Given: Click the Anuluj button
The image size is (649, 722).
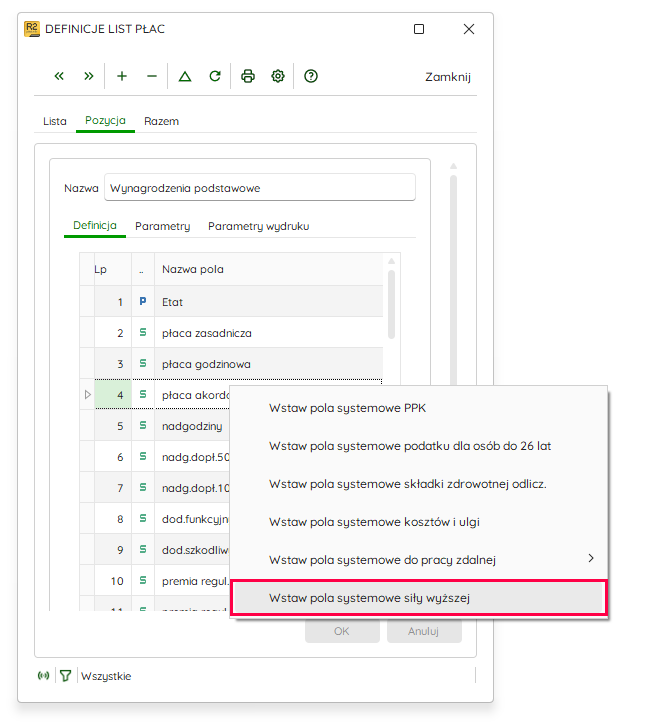Looking at the screenshot, I should click(x=424, y=631).
